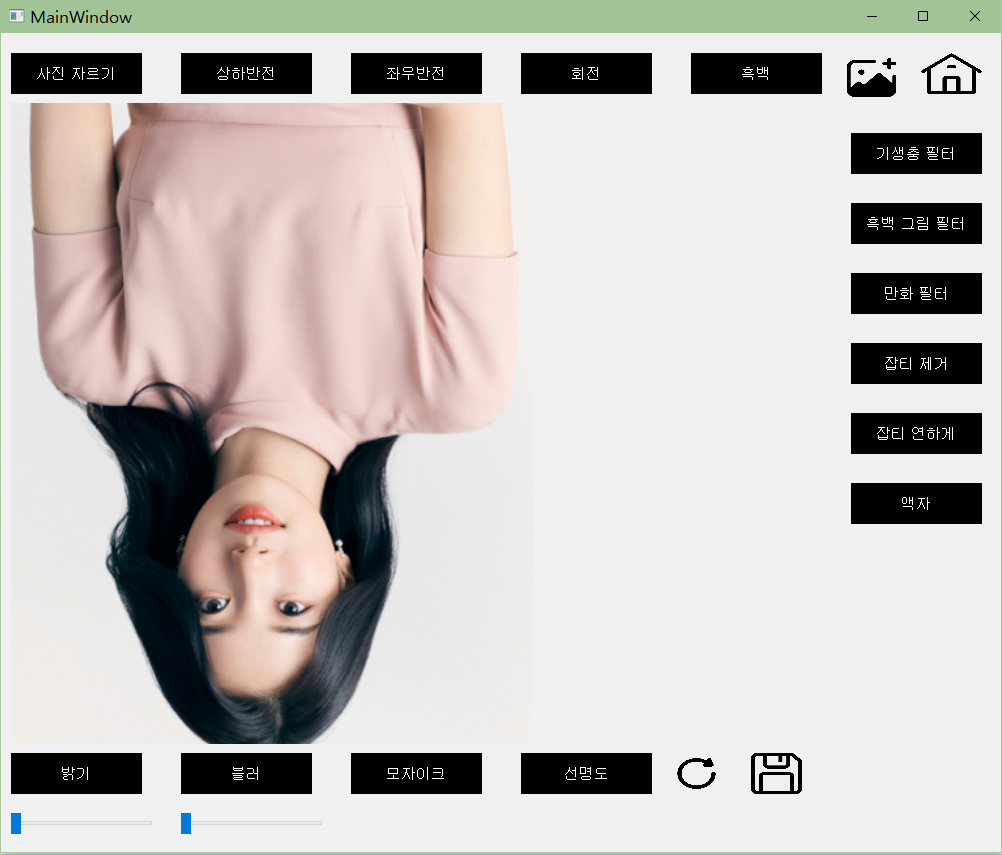1002x855 pixels.
Task: Apply the 만화 필터 cartoon effect
Action: (916, 293)
